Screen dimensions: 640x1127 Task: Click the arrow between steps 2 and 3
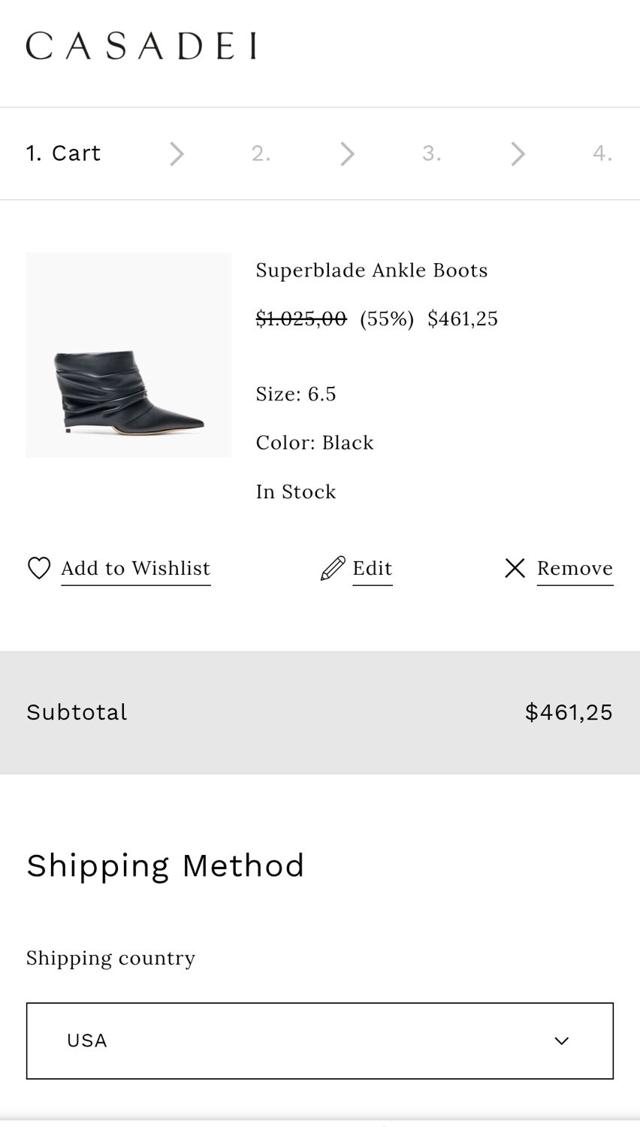[347, 153]
